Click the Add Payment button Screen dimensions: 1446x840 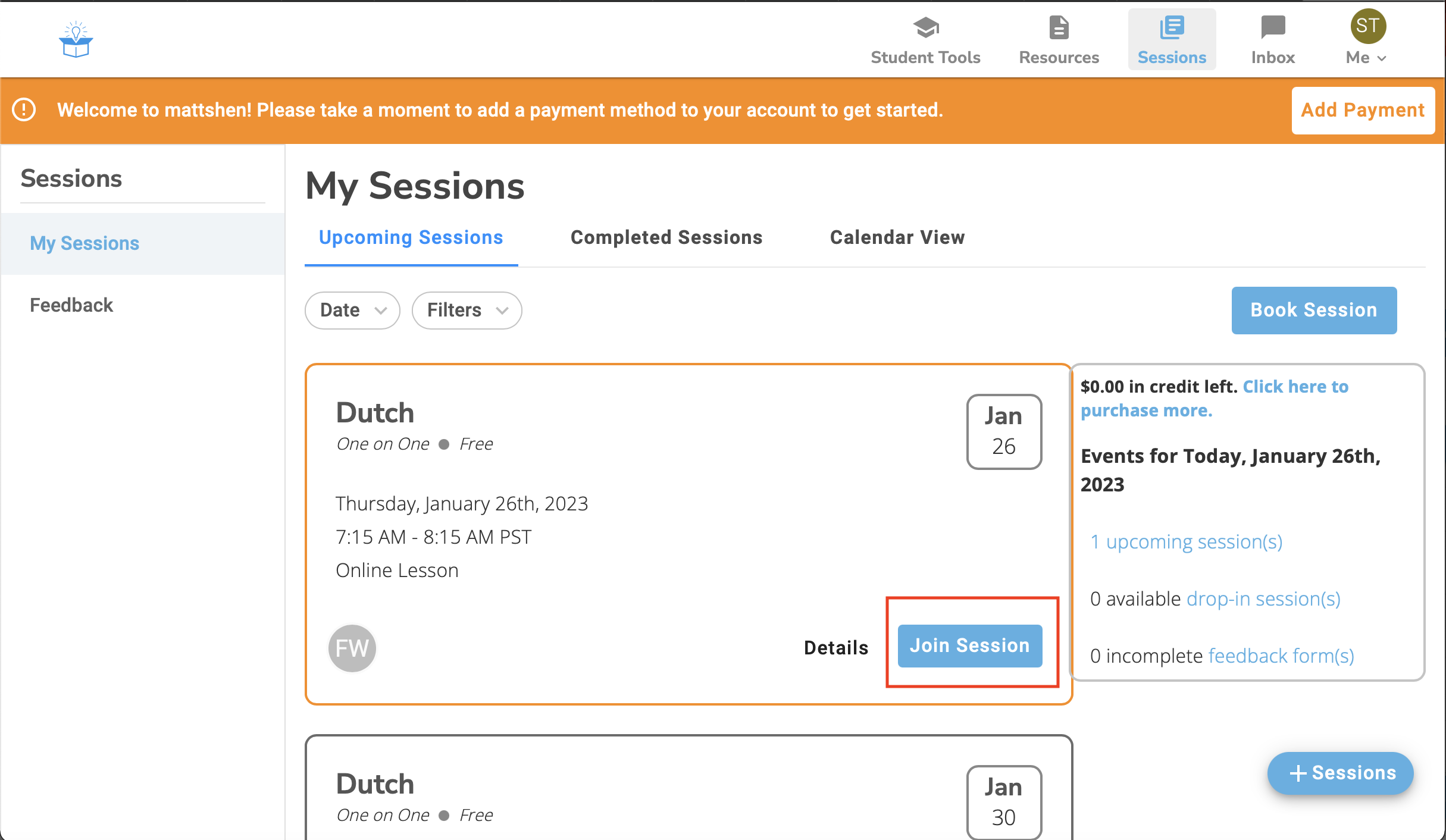click(x=1363, y=110)
